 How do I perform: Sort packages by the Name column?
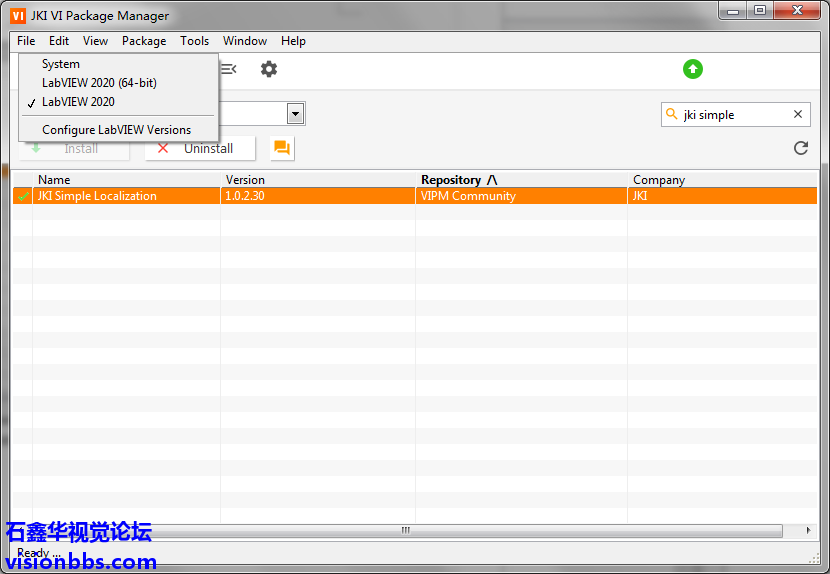click(54, 180)
